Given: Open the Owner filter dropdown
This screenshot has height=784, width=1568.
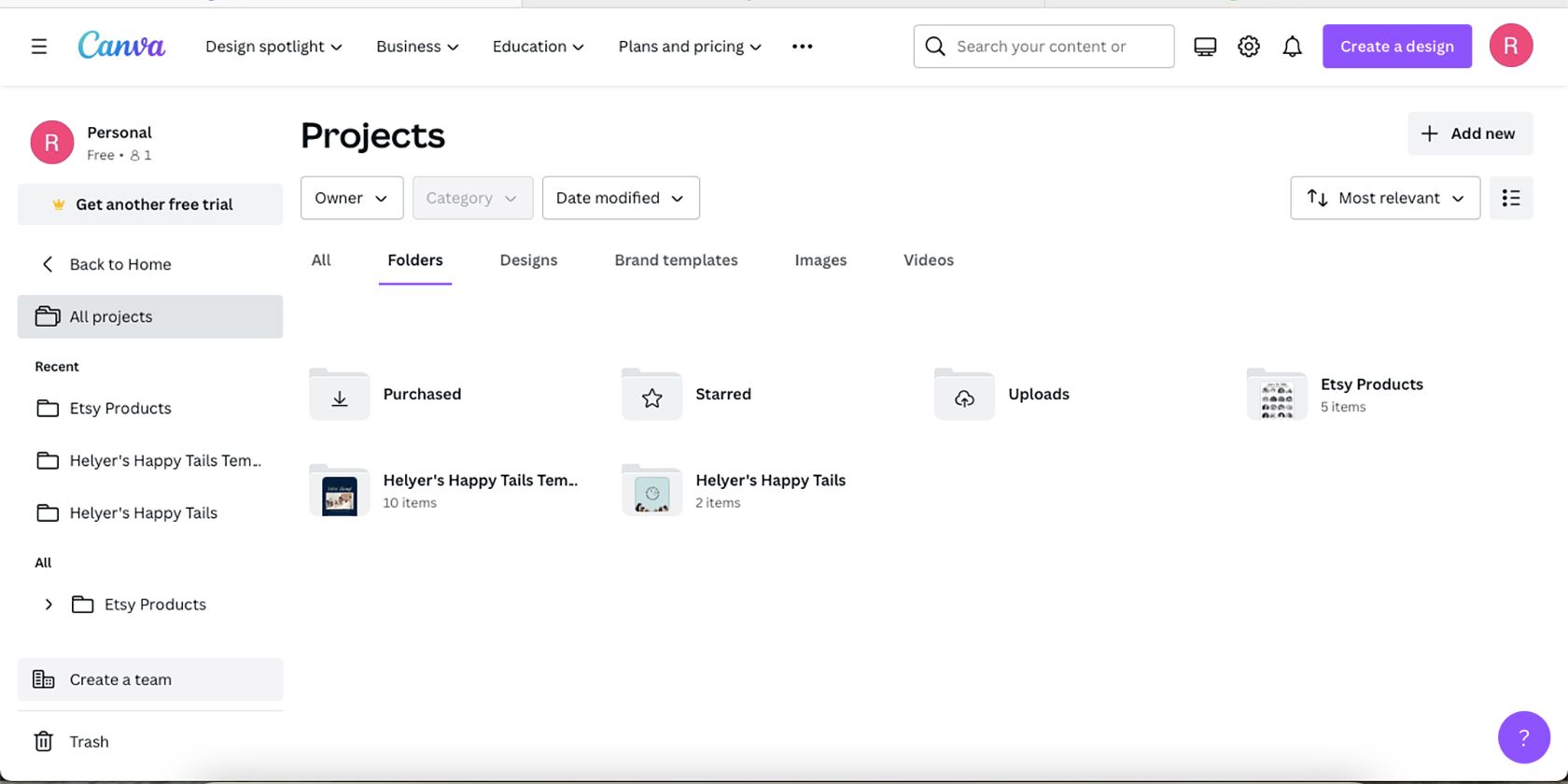Looking at the screenshot, I should (x=351, y=198).
